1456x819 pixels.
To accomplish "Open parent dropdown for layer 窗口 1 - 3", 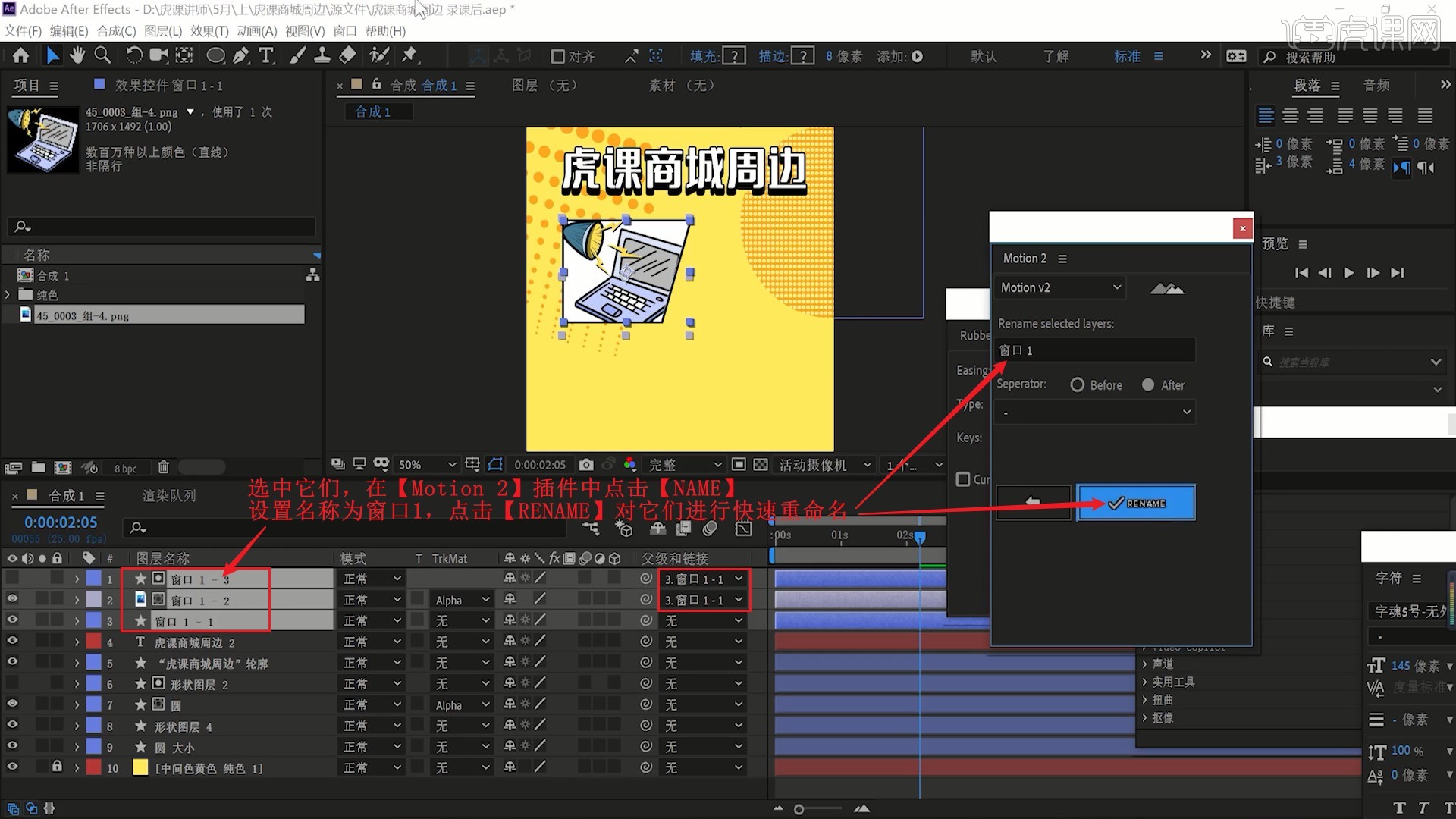I will tap(703, 579).
